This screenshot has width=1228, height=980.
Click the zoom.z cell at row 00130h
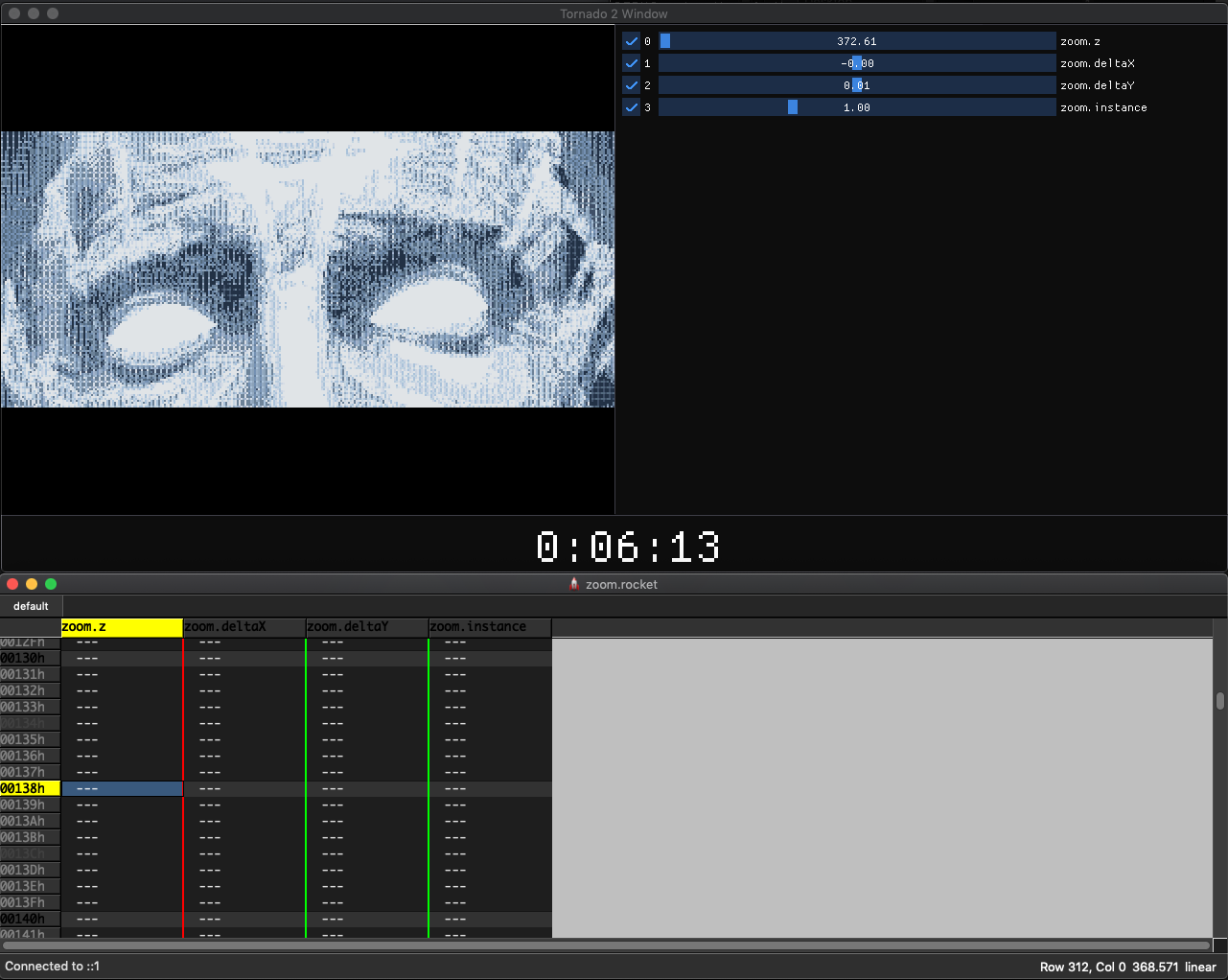pos(122,658)
